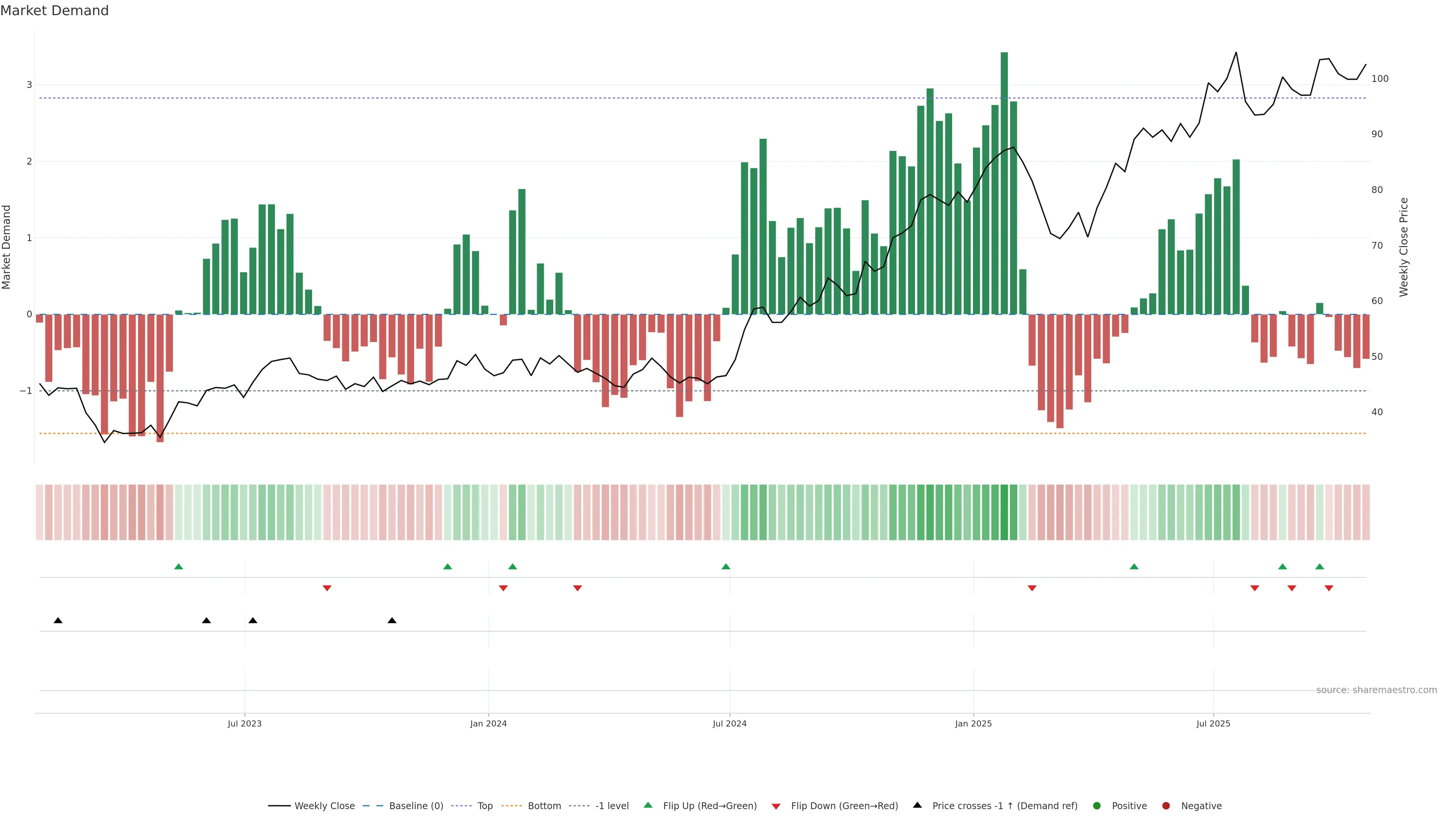
Task: Toggle the -1 level legend entry
Action: (612, 806)
